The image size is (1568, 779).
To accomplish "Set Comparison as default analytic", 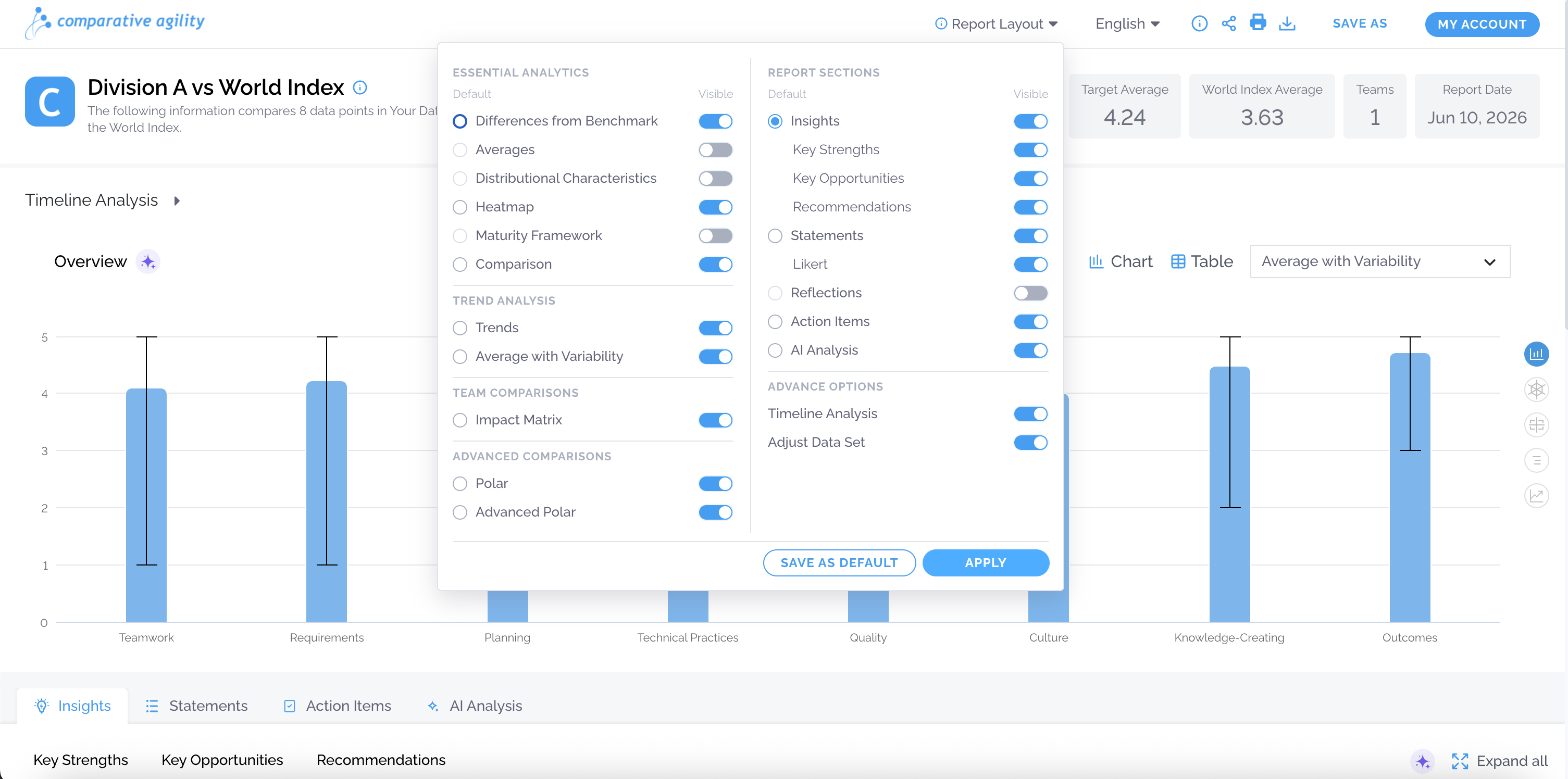I will (x=460, y=264).
